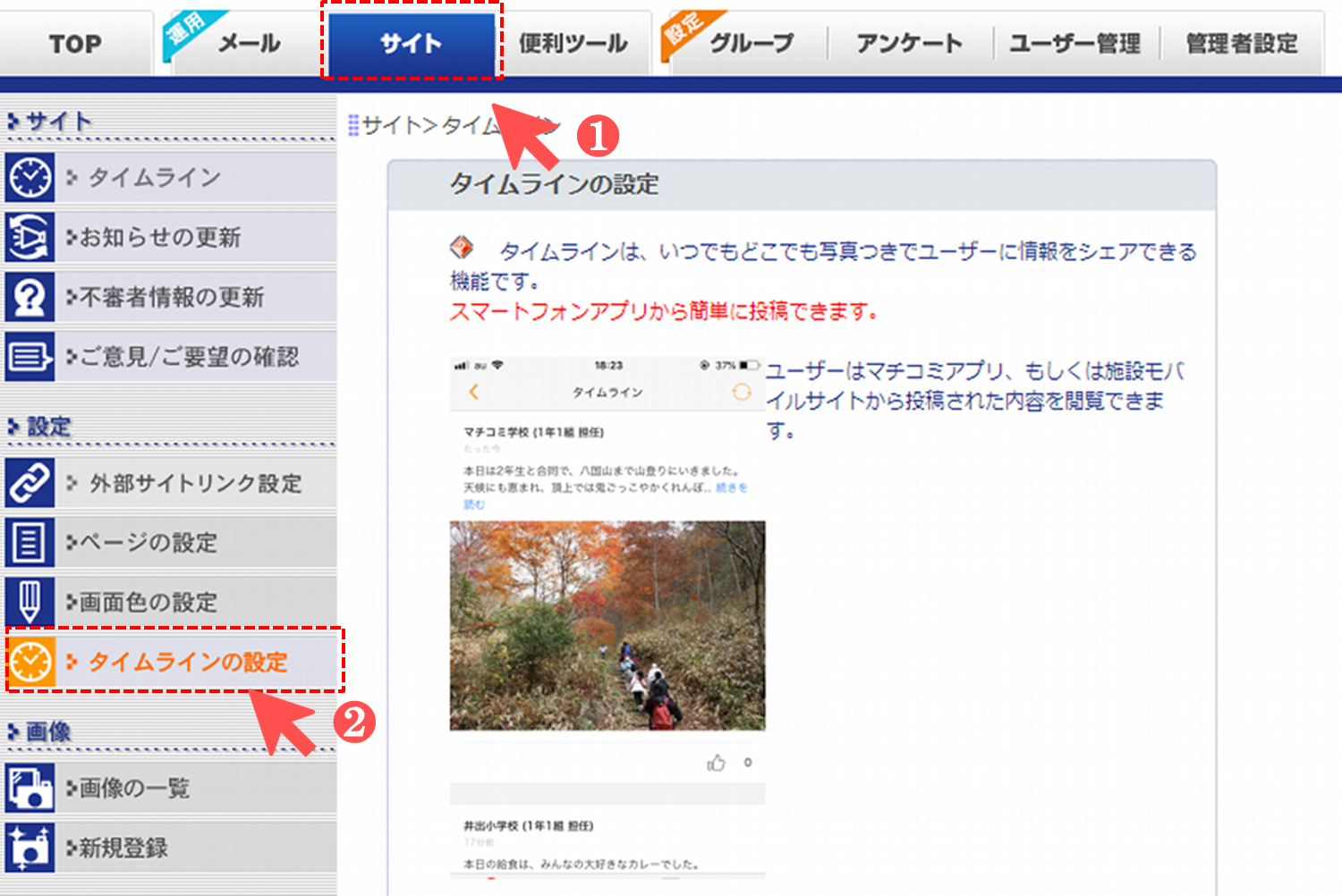Open the 管理者設定 tab
Screen dimensions: 1342x896
click(1241, 43)
